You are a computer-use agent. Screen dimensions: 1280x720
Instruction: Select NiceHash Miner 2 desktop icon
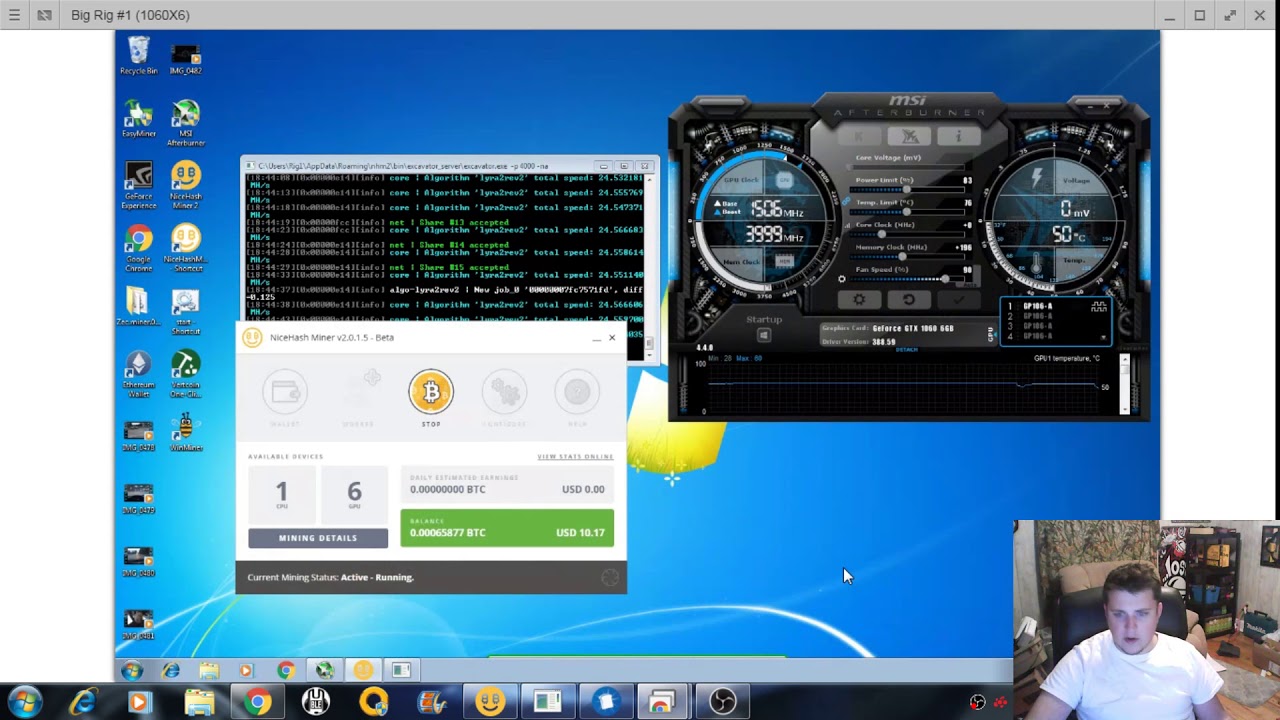[x=185, y=186]
